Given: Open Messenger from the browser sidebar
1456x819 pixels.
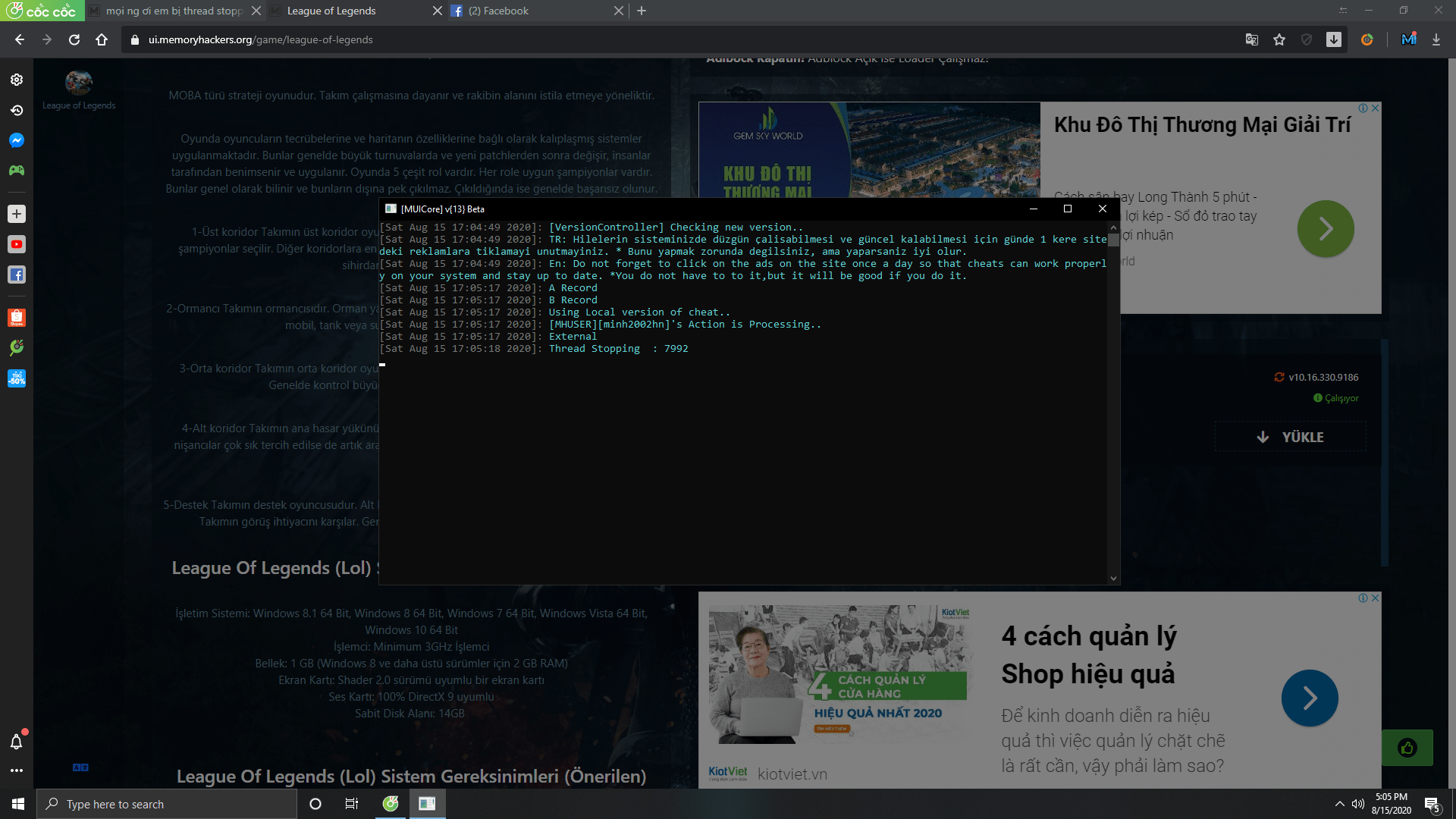Looking at the screenshot, I should point(17,140).
